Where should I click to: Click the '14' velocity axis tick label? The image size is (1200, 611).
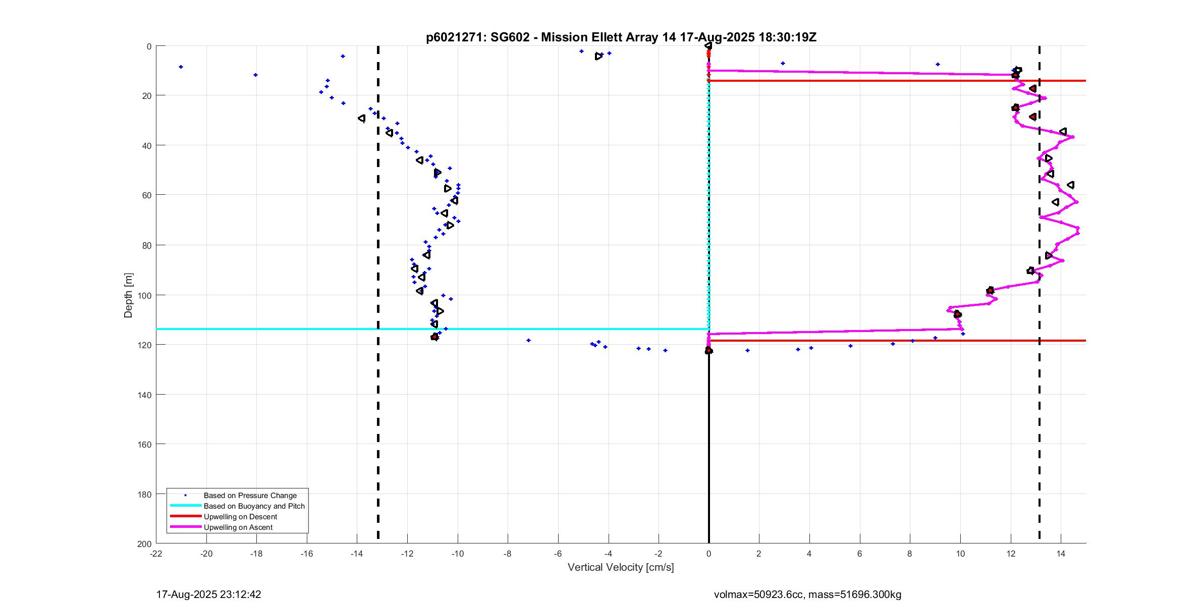point(1060,553)
